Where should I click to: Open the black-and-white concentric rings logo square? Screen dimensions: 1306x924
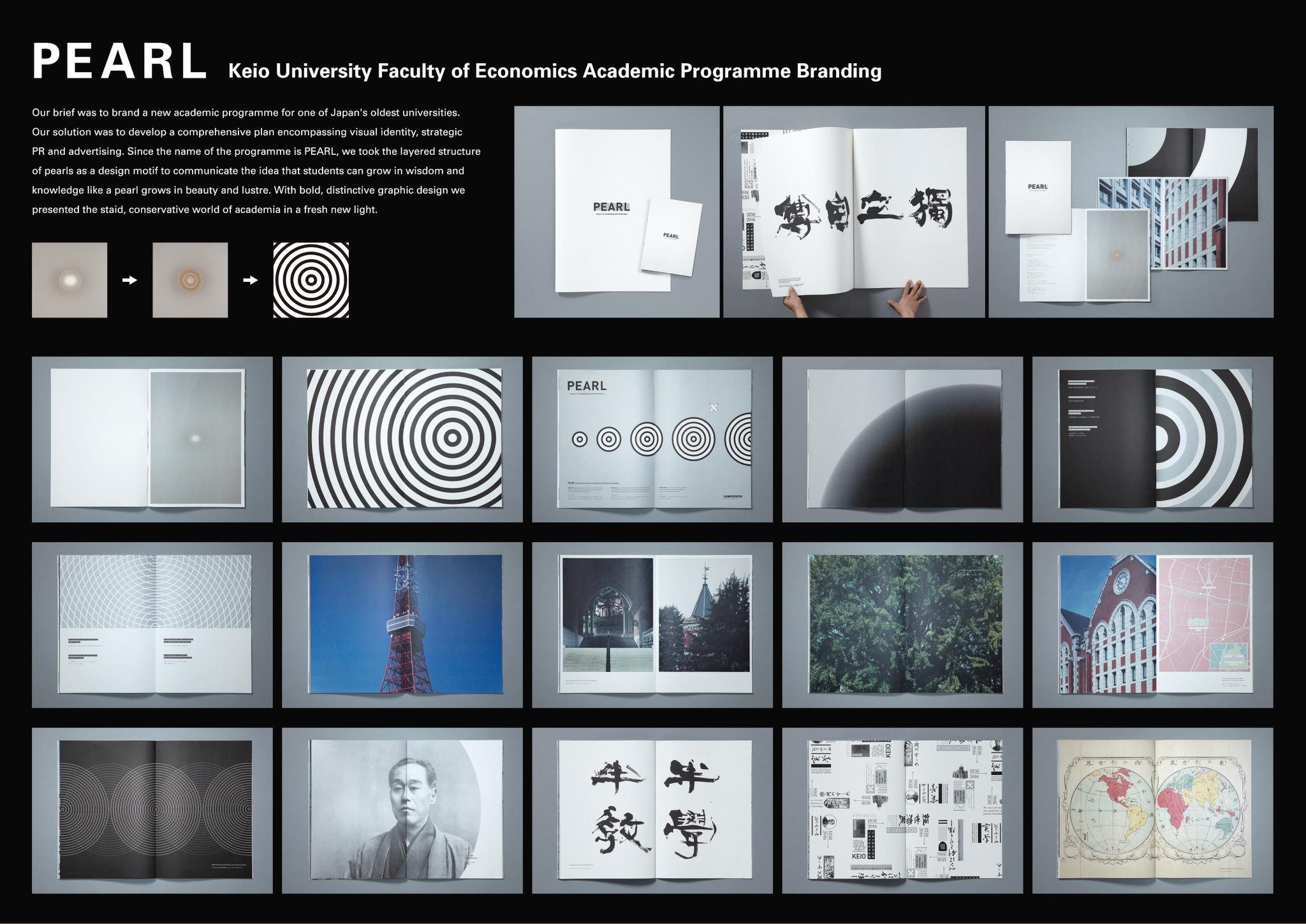tap(311, 280)
